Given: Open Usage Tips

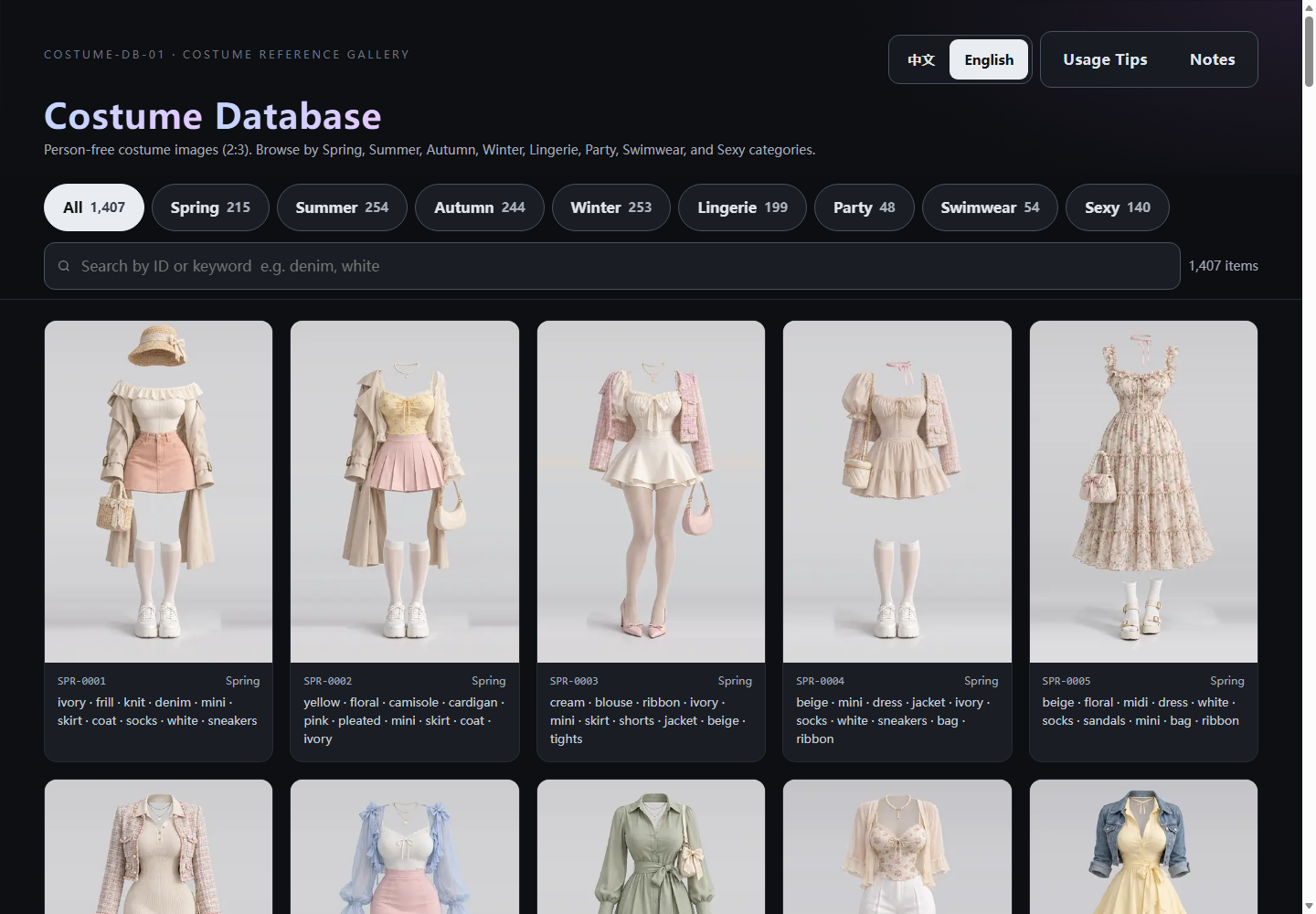Looking at the screenshot, I should click(1105, 59).
